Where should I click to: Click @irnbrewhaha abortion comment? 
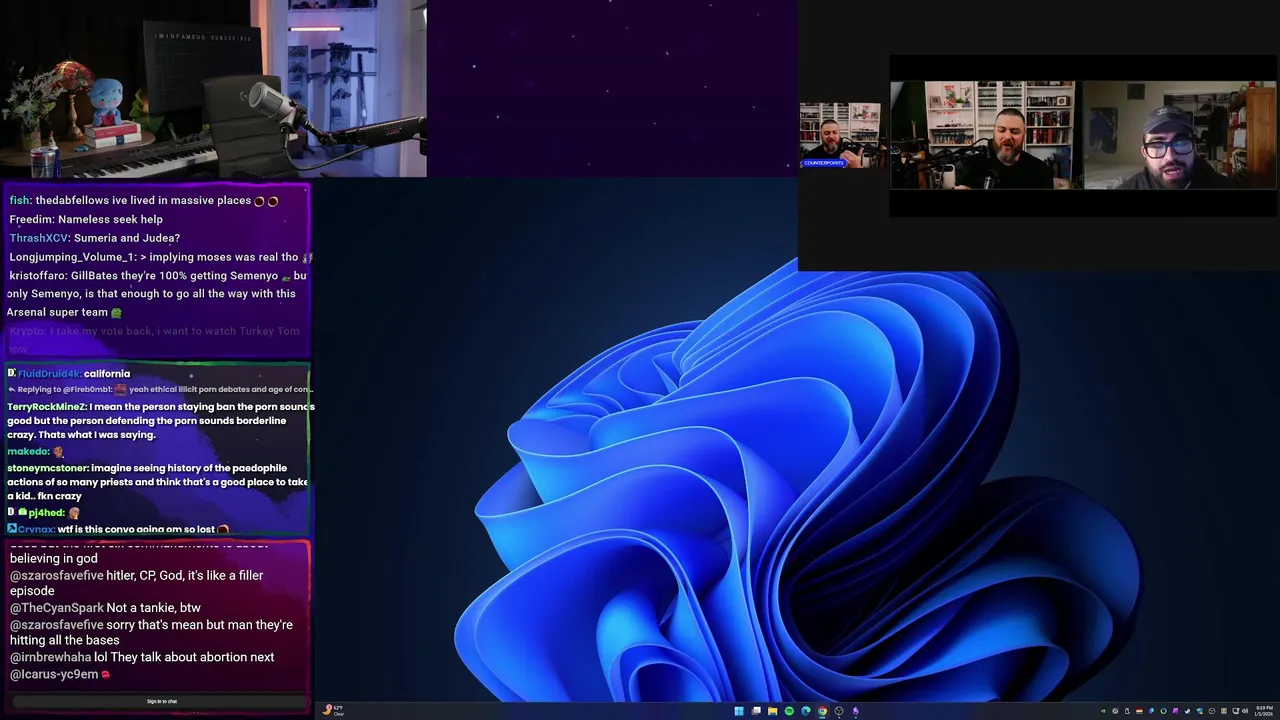pyautogui.click(x=142, y=657)
